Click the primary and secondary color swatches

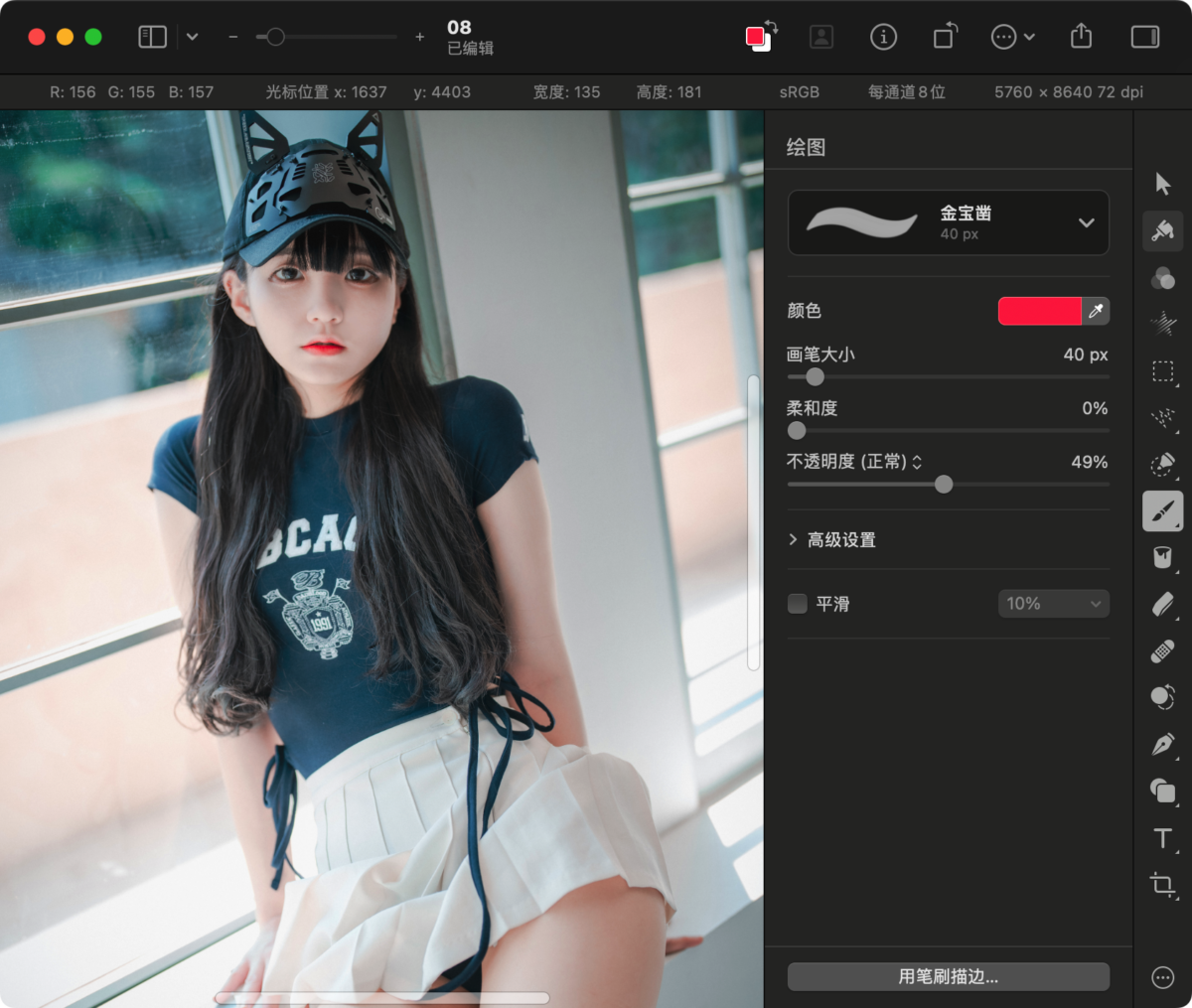[x=761, y=37]
